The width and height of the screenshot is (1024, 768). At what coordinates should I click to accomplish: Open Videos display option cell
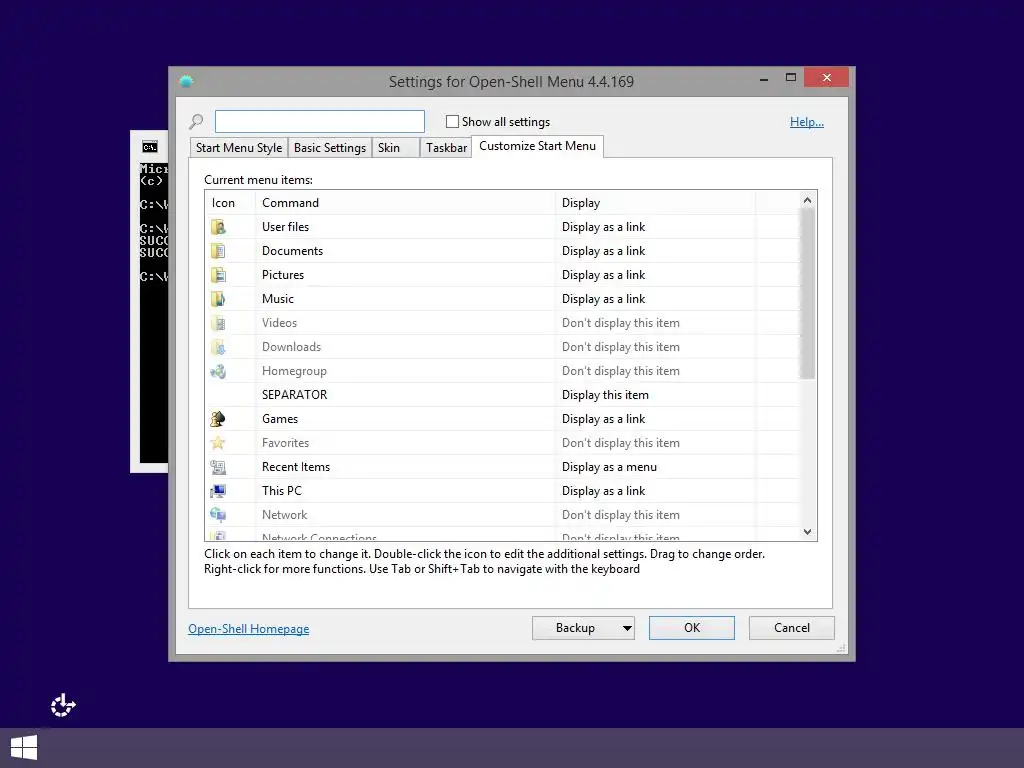coord(656,323)
